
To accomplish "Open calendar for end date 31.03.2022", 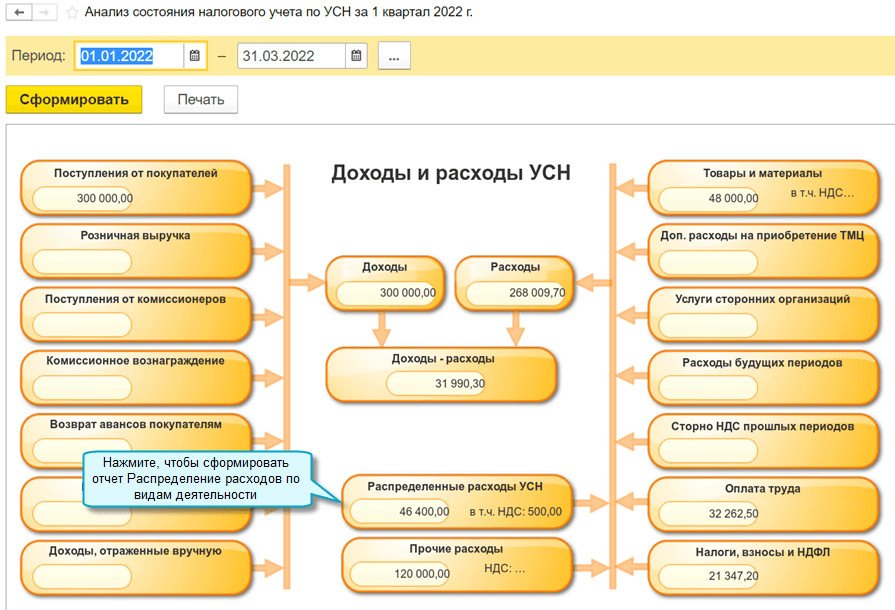I will [x=356, y=56].
